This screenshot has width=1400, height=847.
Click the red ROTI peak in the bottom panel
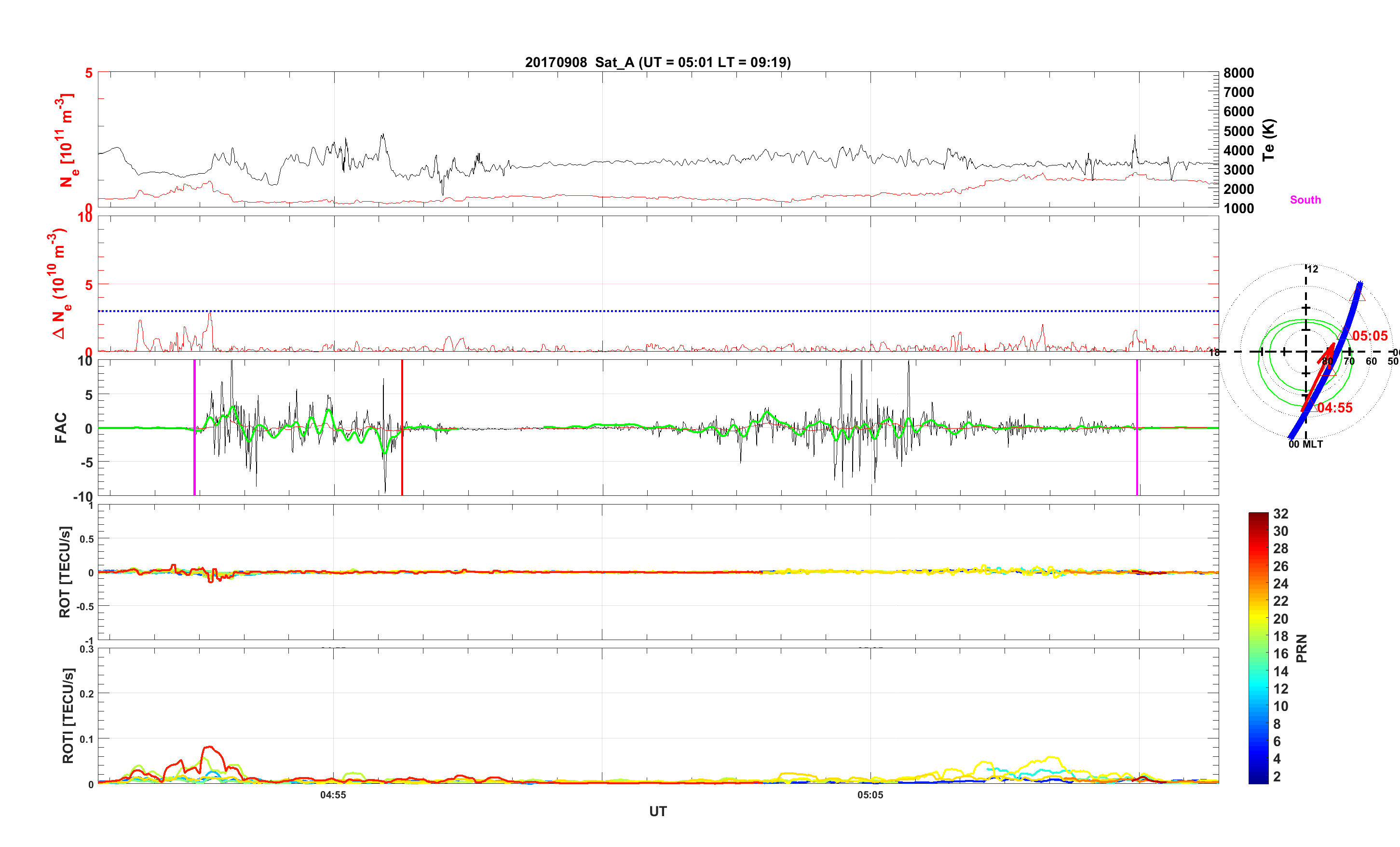pyautogui.click(x=209, y=747)
